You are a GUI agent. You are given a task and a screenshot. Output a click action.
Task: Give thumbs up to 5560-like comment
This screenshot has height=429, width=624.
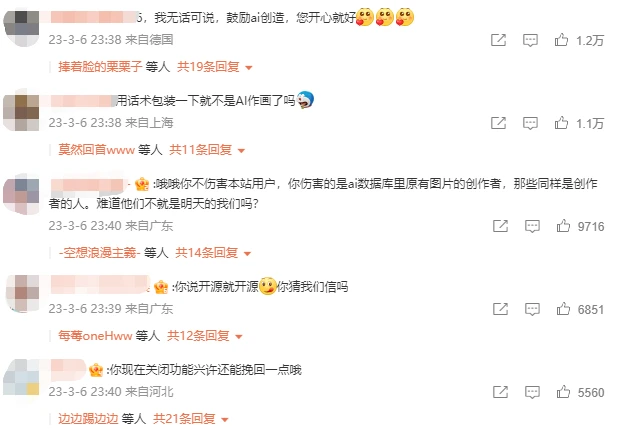[563, 392]
